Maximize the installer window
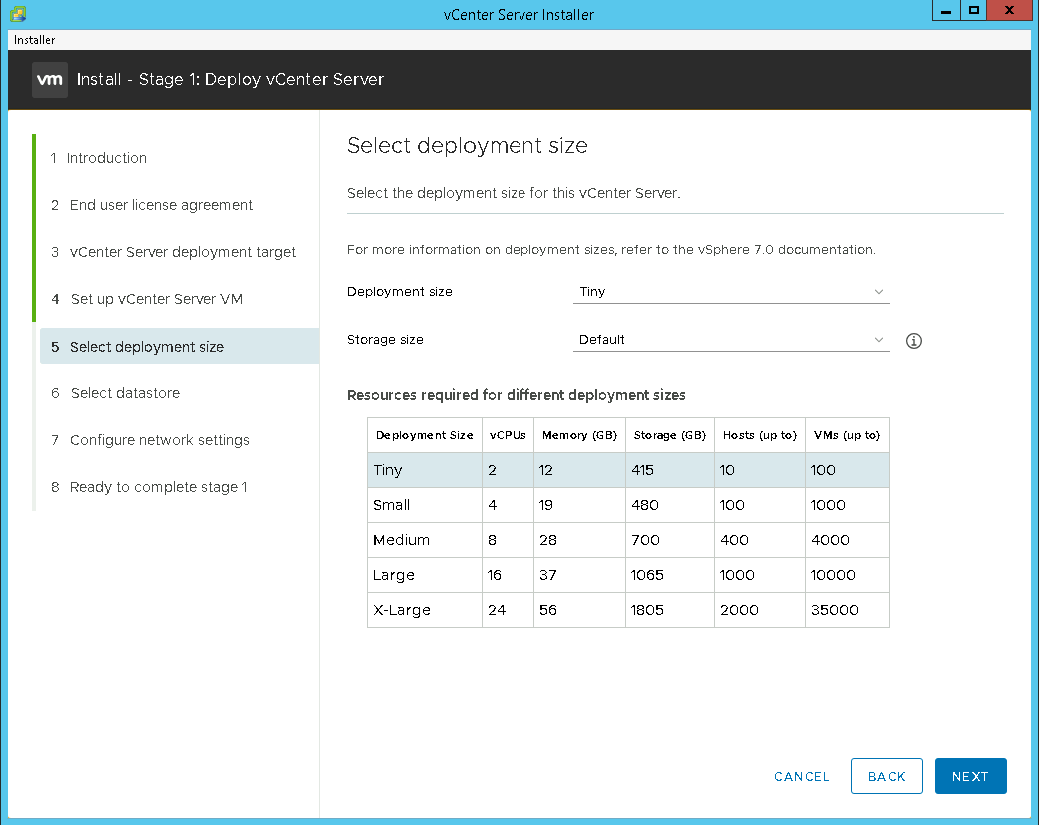 point(973,11)
